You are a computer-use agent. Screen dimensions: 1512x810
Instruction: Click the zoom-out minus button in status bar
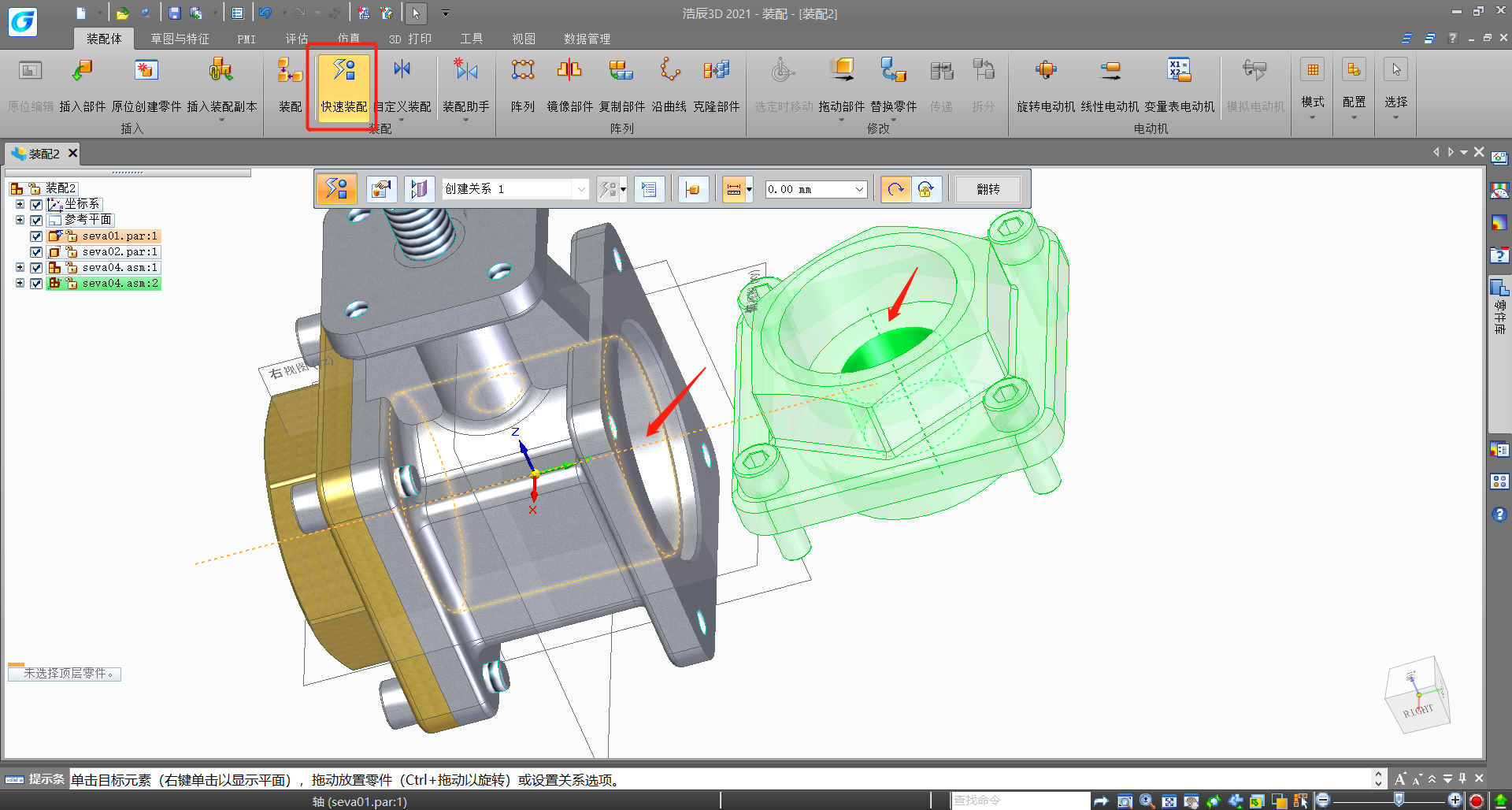pyautogui.click(x=1323, y=801)
